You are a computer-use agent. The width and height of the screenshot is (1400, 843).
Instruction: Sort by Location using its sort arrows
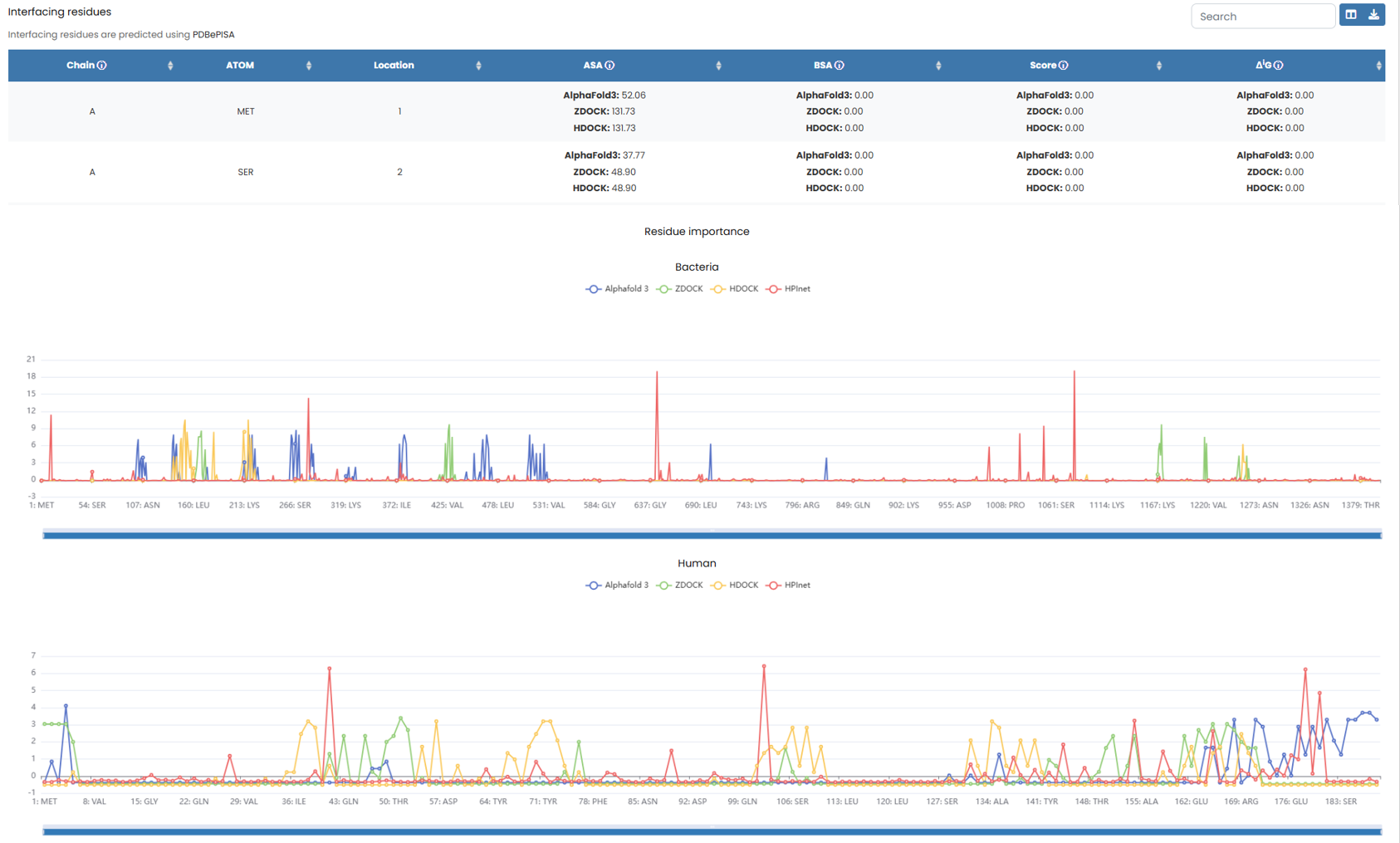[478, 66]
